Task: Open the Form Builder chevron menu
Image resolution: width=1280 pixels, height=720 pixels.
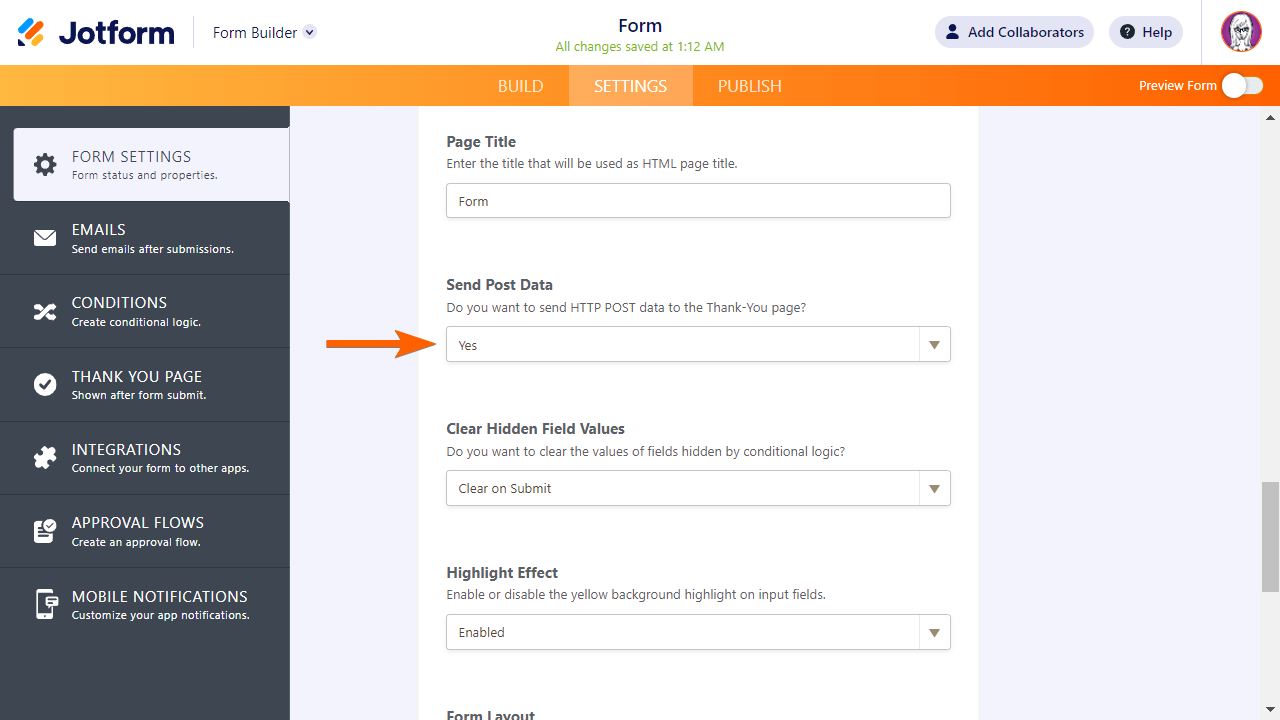Action: pos(310,32)
